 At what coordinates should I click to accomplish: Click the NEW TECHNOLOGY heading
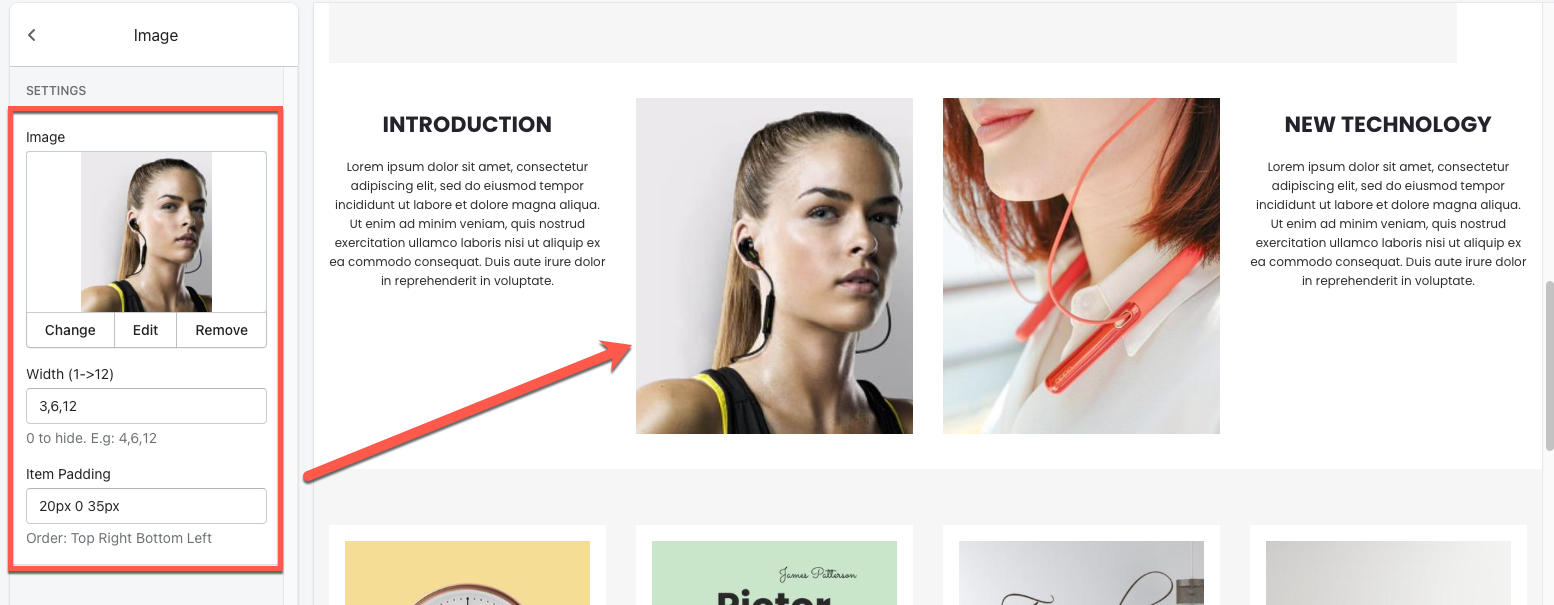tap(1388, 124)
